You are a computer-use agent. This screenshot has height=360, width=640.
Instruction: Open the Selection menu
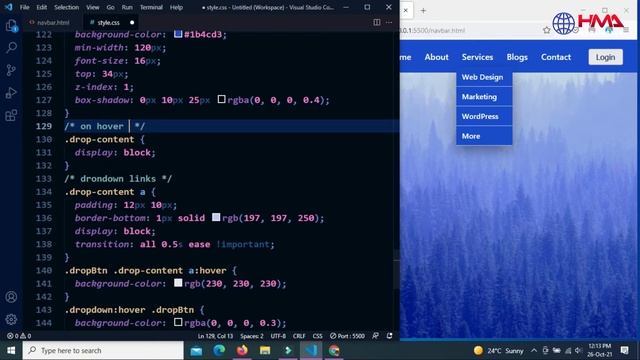67,7
